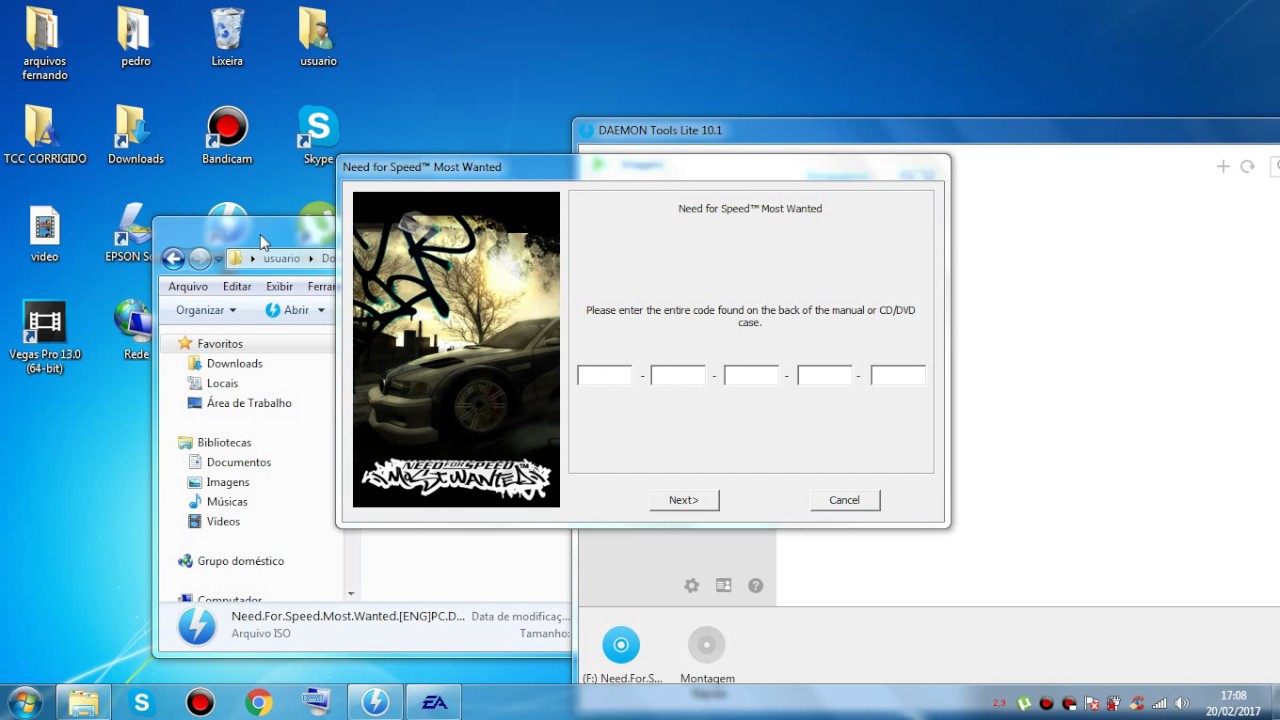Open the catalog icon beside the DAEMON Tools gear
The image size is (1280, 720).
pyautogui.click(x=723, y=586)
